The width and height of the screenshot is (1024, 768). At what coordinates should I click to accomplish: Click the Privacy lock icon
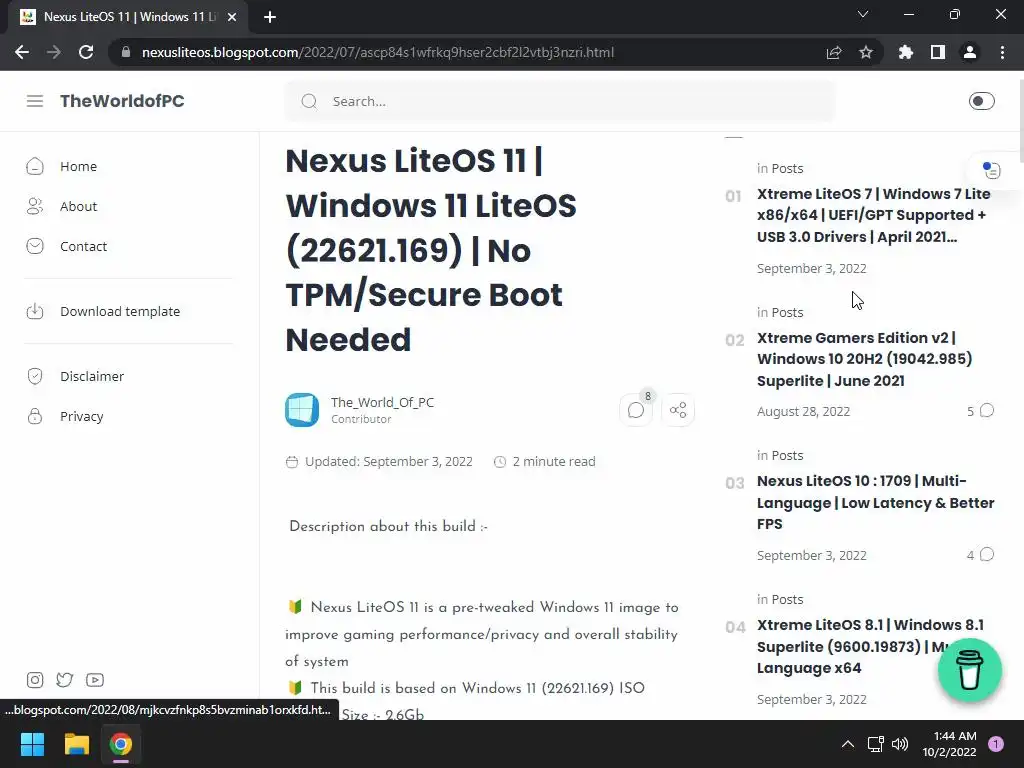point(35,416)
